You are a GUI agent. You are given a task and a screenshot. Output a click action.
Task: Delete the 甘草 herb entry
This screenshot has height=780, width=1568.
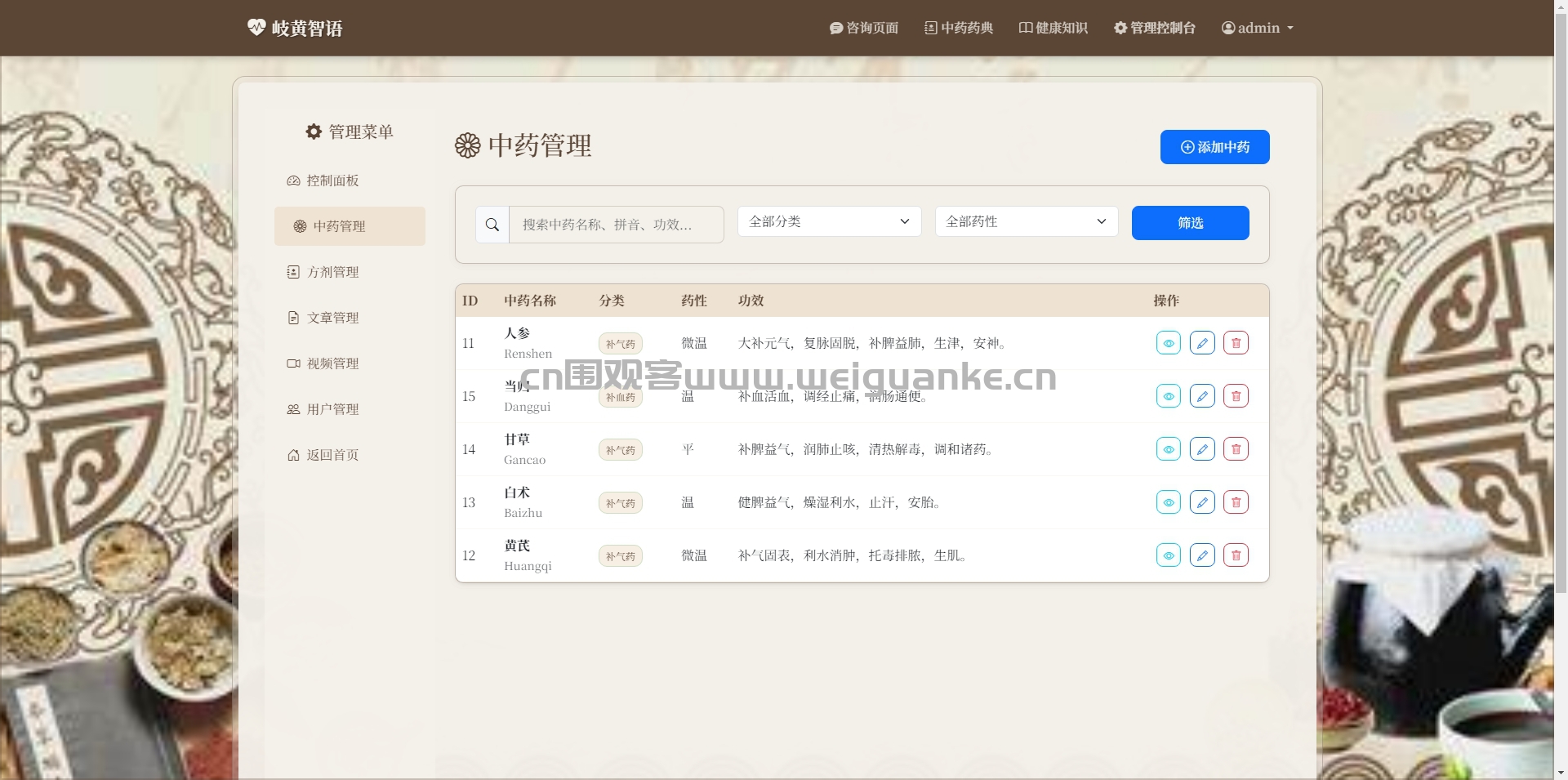click(1236, 449)
